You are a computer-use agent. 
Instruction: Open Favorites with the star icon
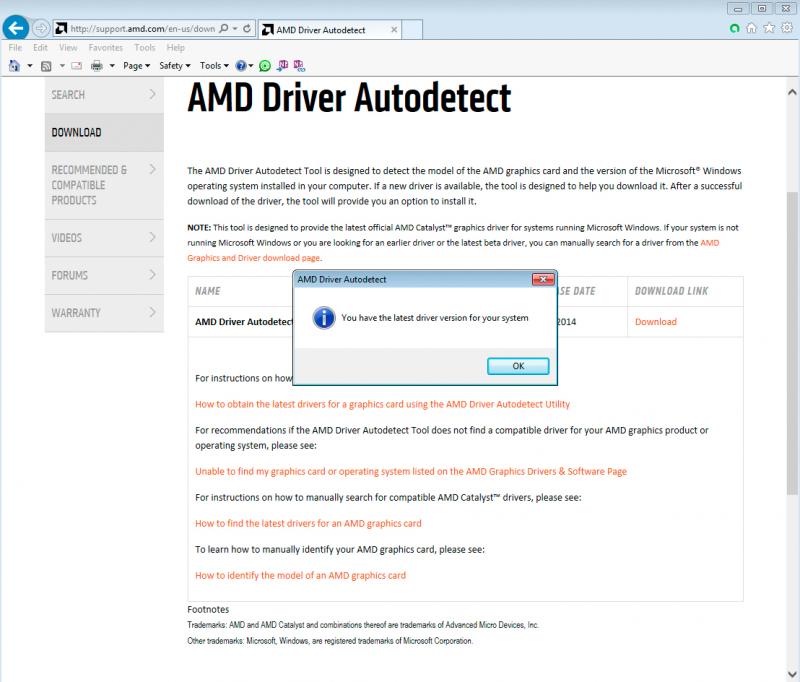(x=769, y=28)
